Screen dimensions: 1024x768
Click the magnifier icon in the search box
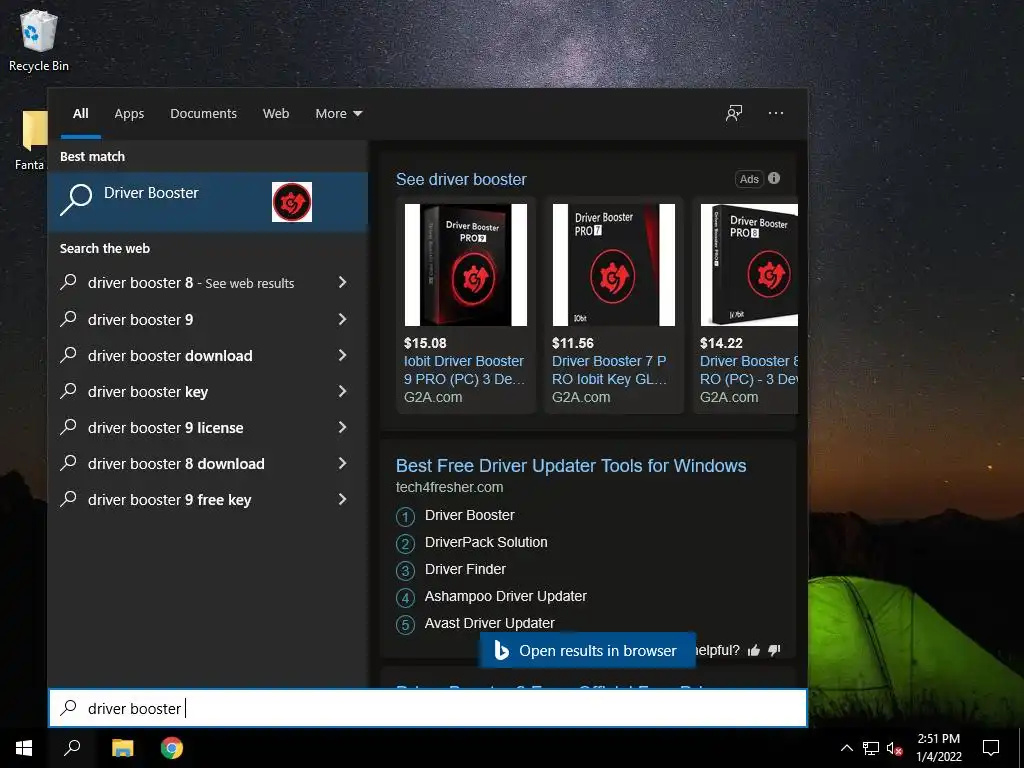pos(69,708)
